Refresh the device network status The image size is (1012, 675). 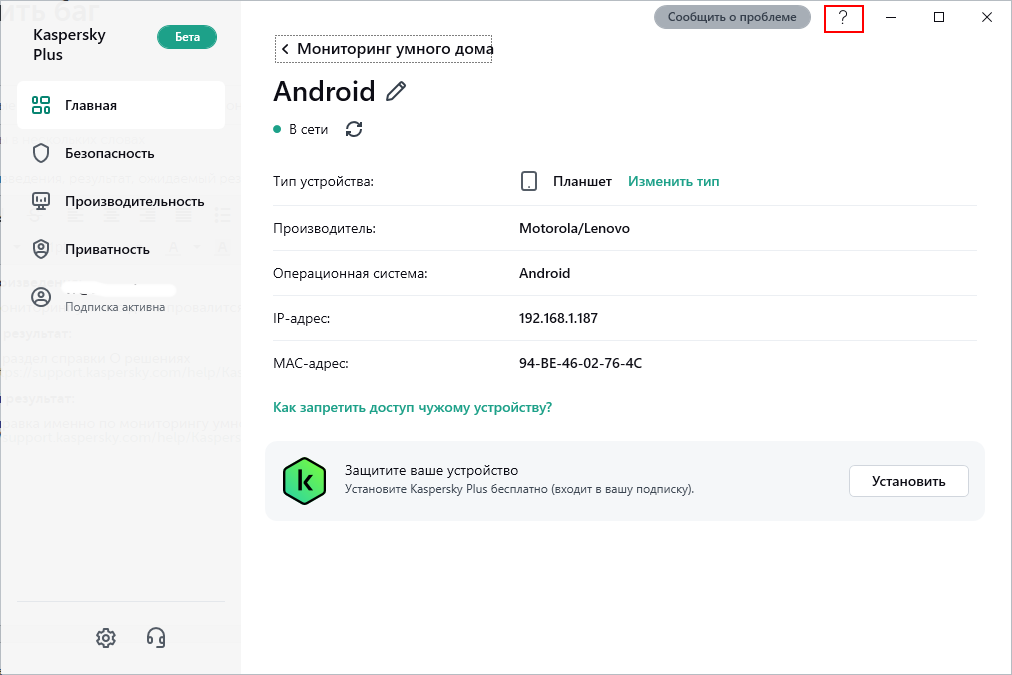tap(354, 129)
